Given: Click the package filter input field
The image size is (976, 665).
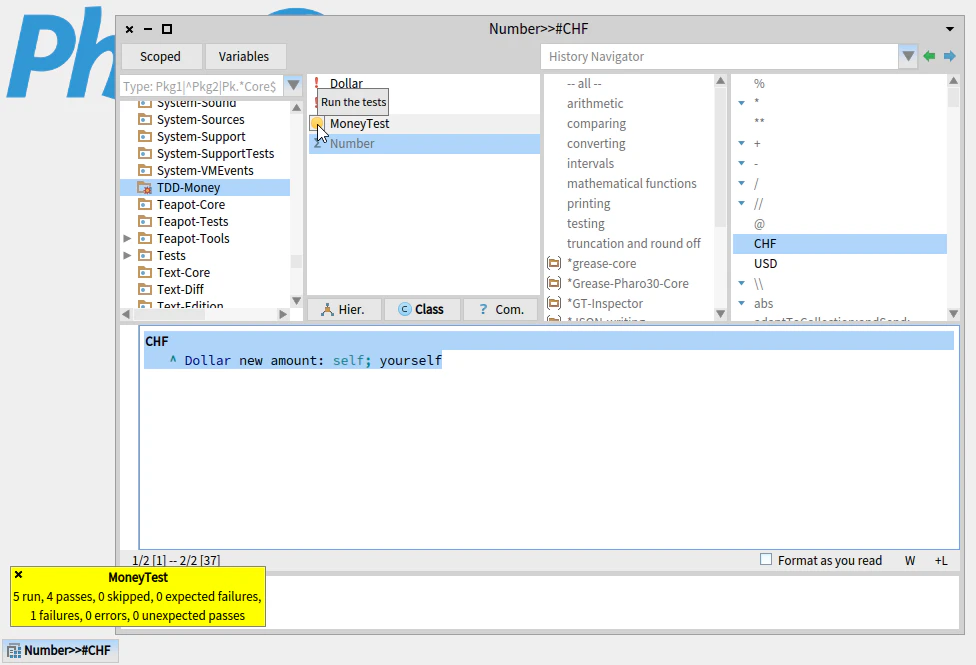Looking at the screenshot, I should (x=202, y=86).
